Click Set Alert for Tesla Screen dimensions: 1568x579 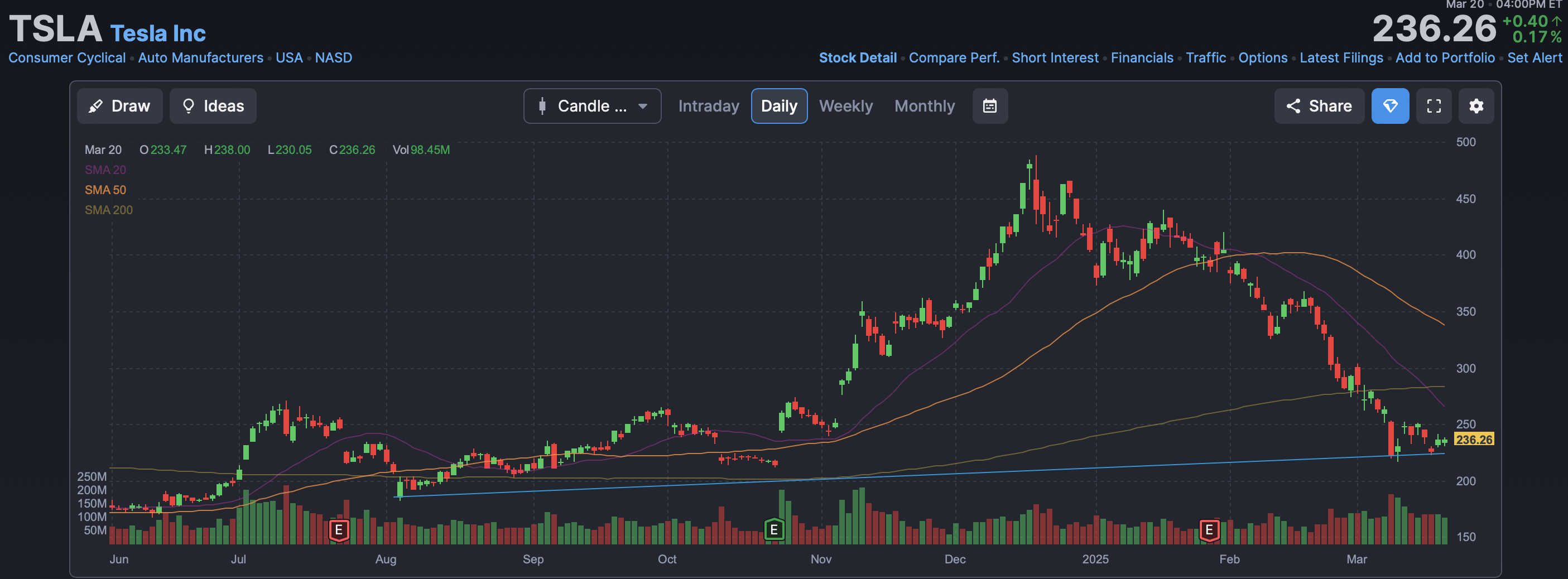[1535, 58]
